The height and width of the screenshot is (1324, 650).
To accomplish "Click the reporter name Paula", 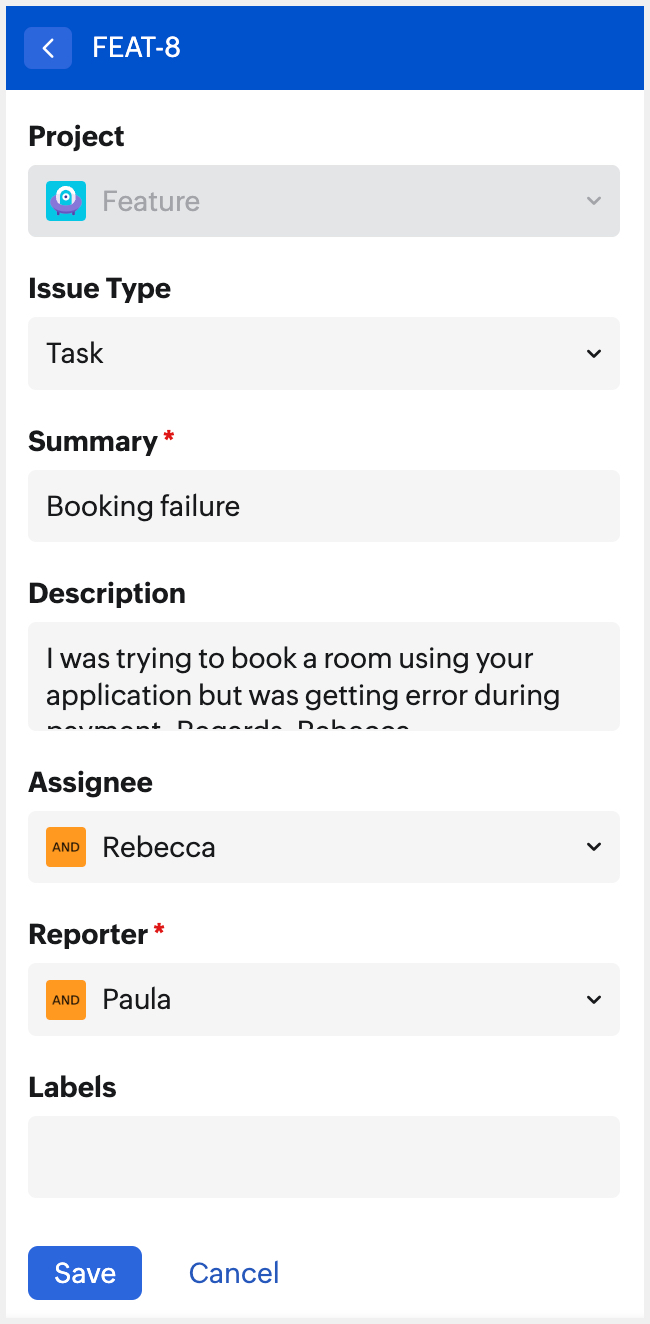I will (137, 1000).
